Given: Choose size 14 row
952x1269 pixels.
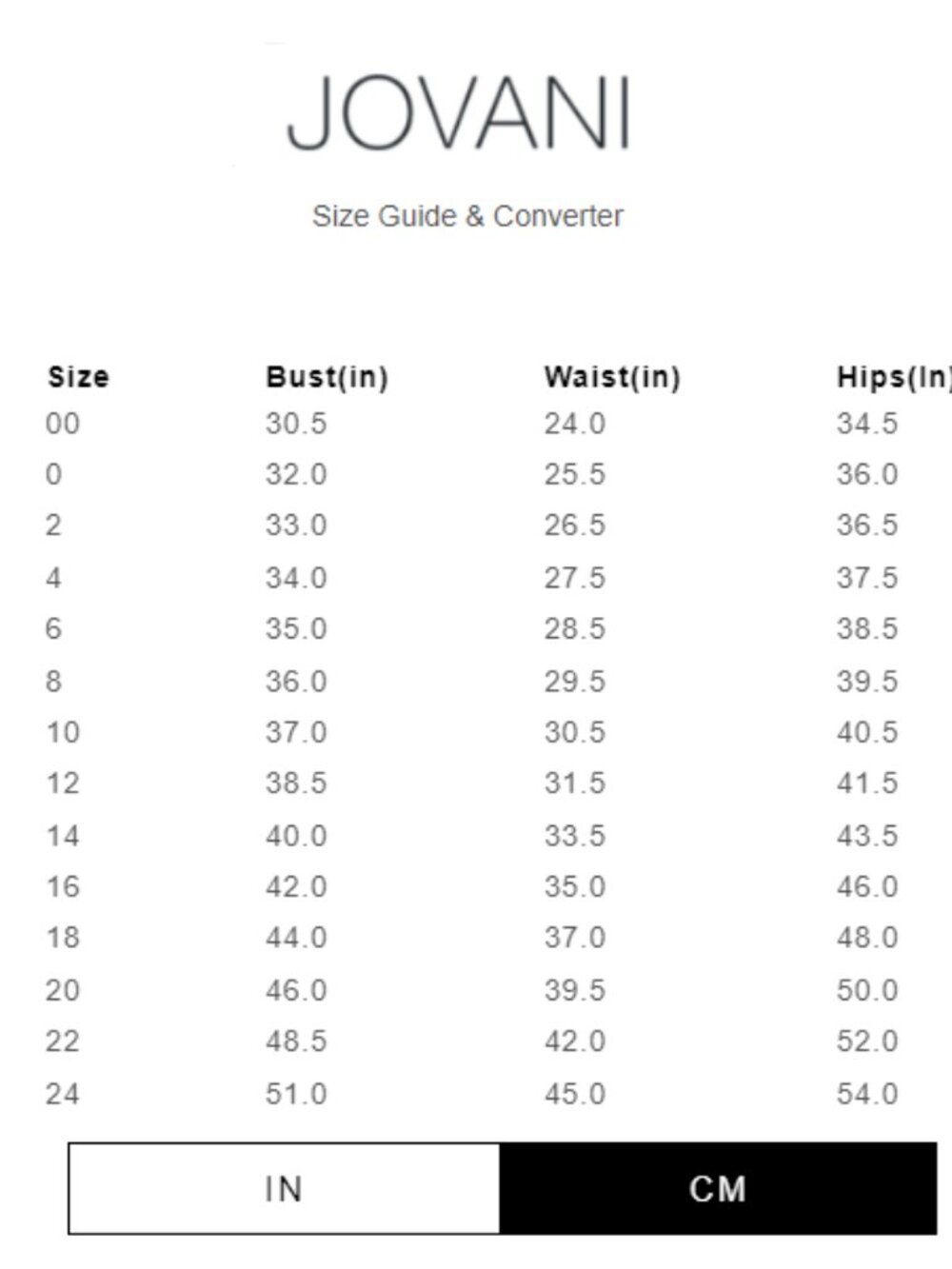Looking at the screenshot, I should (476, 836).
